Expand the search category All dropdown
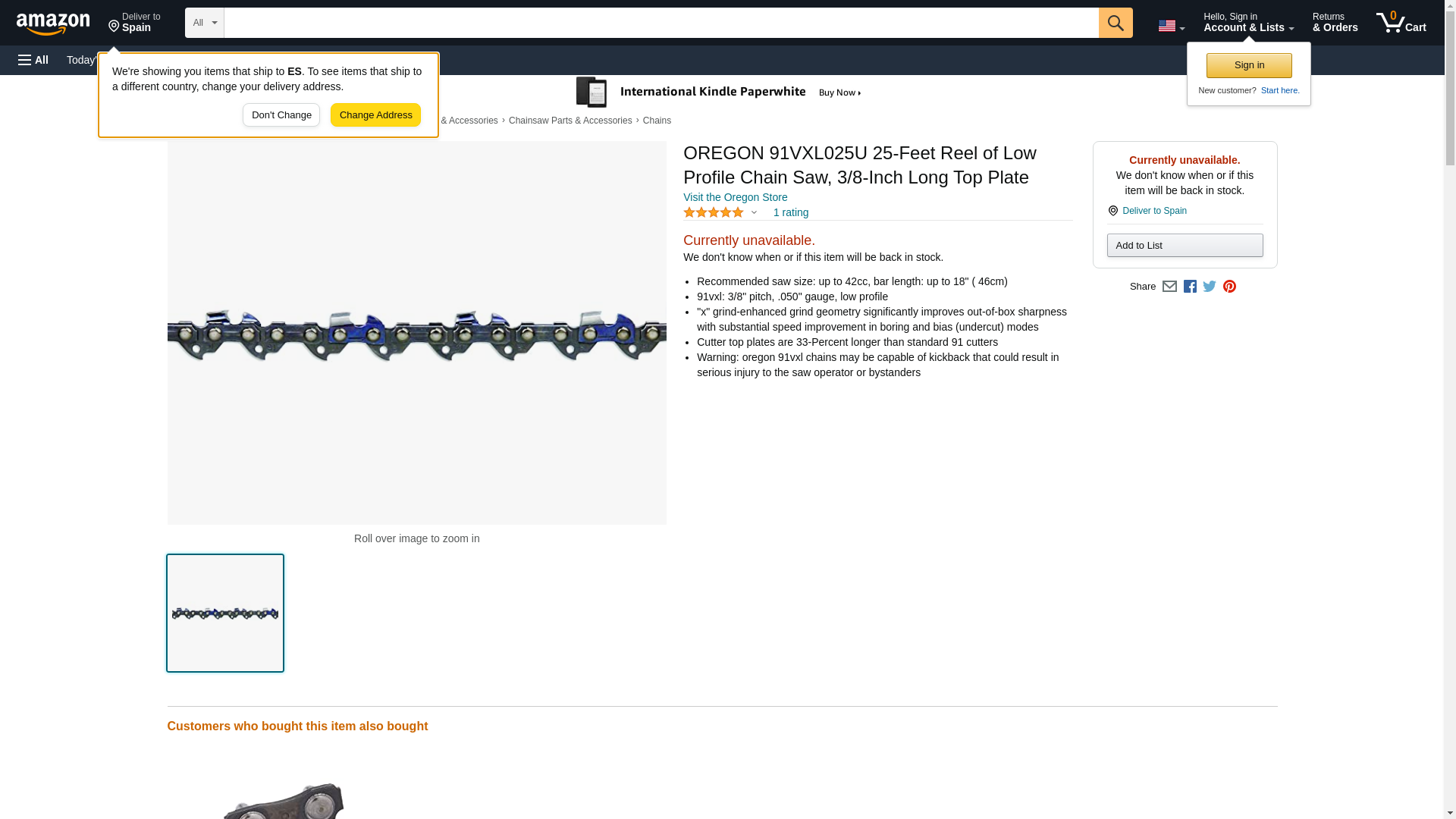 click(205, 23)
